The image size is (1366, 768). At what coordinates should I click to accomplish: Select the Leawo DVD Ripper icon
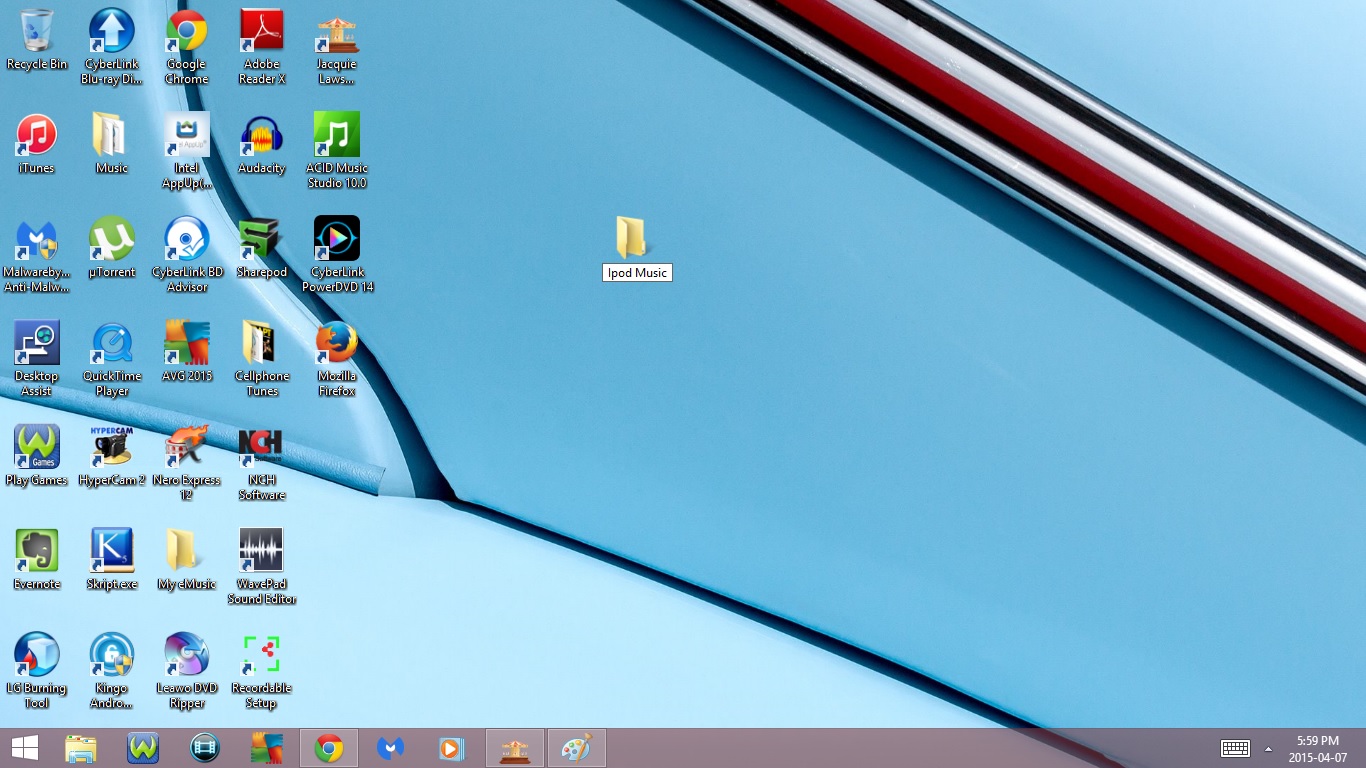tap(187, 671)
